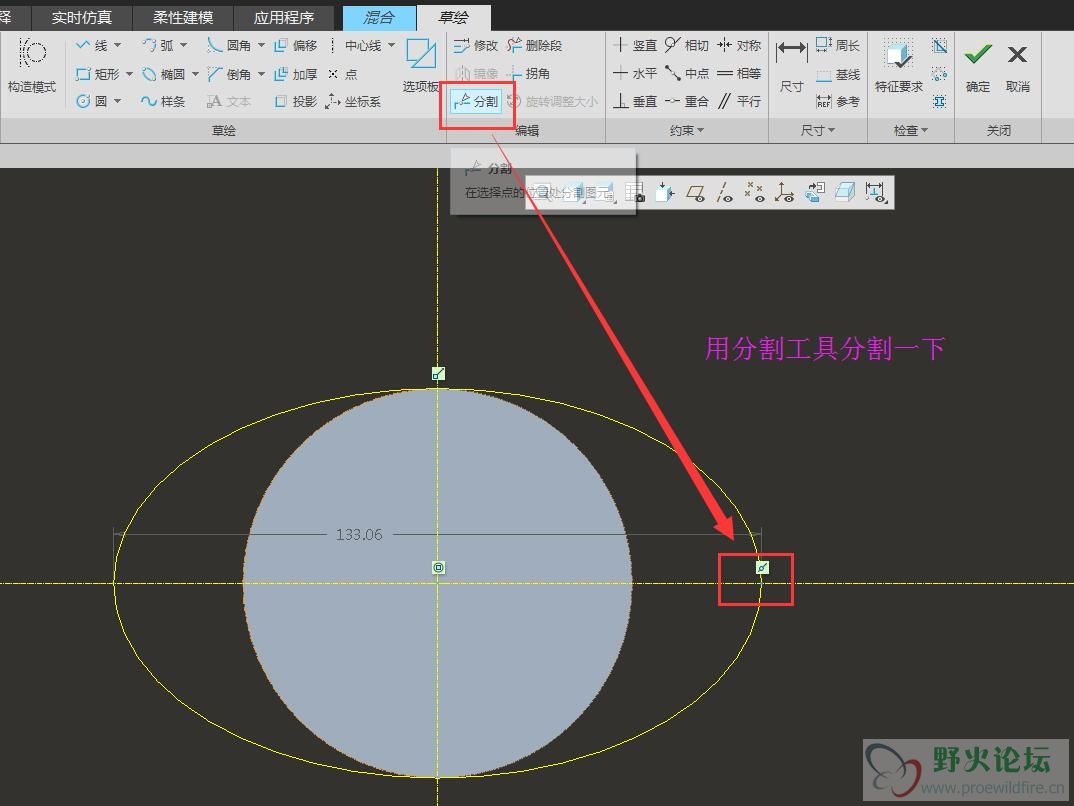The height and width of the screenshot is (806, 1074).
Task: Expand the 线 line type dropdown arrow
Action: (x=117, y=45)
